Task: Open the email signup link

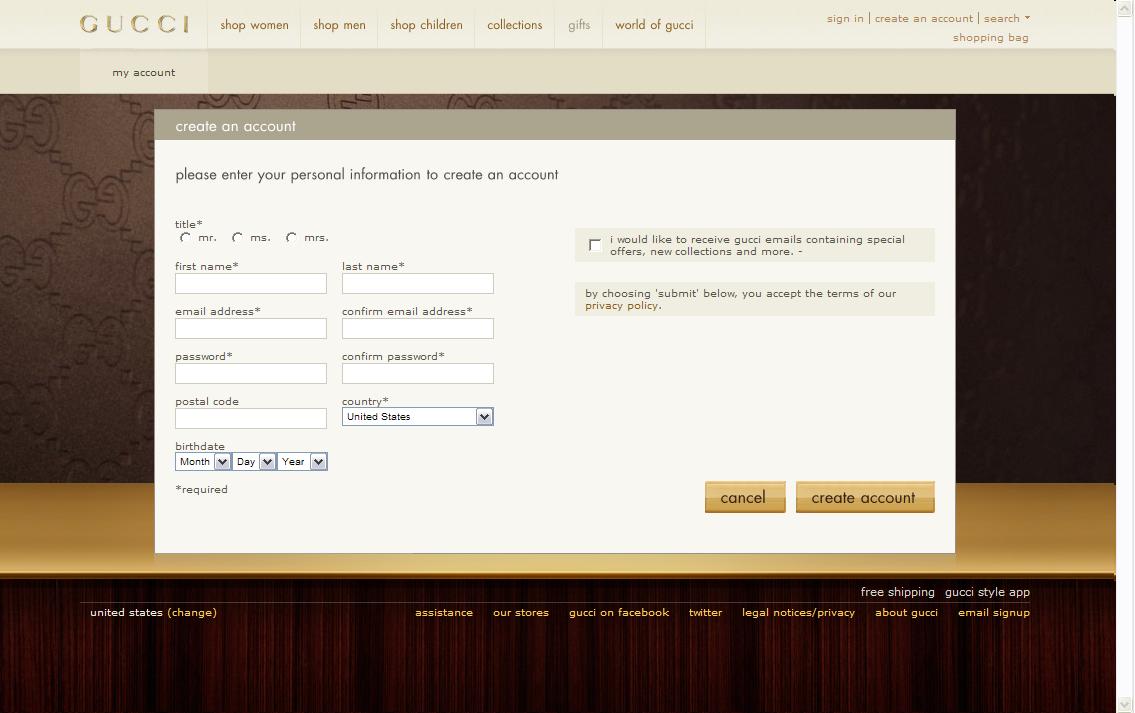Action: tap(994, 612)
